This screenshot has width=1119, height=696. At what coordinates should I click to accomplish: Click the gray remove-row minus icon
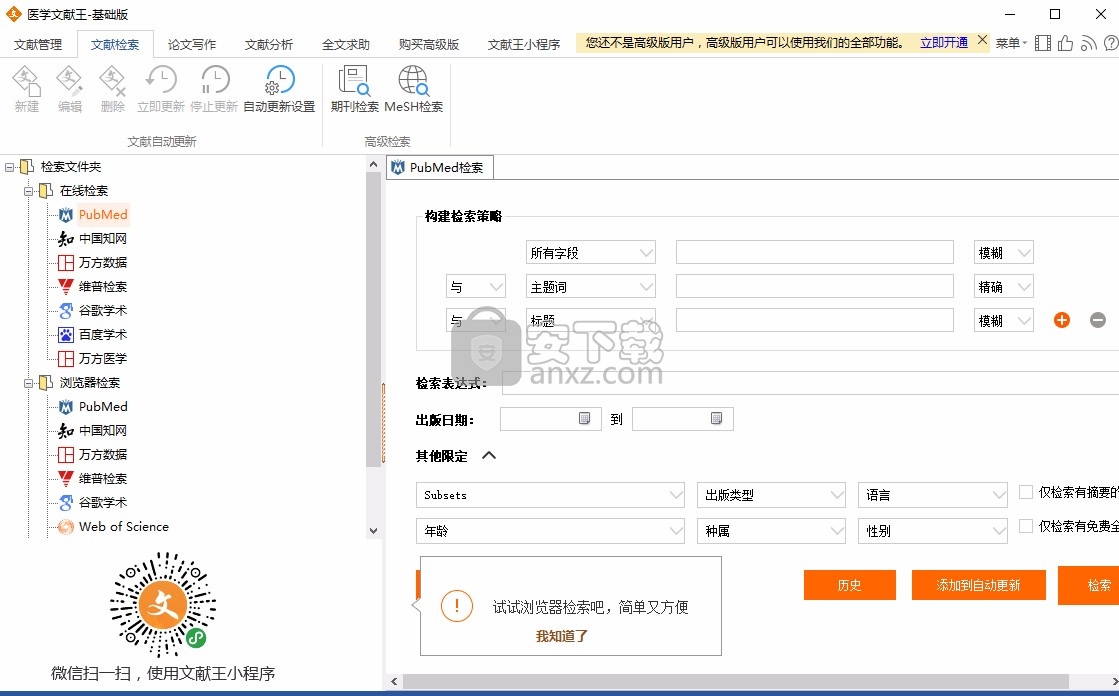1098,321
